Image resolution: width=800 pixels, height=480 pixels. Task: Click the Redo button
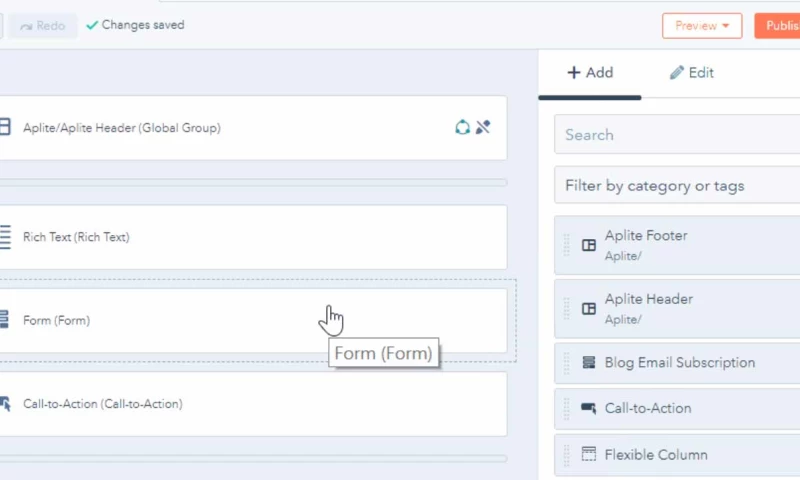tap(43, 26)
